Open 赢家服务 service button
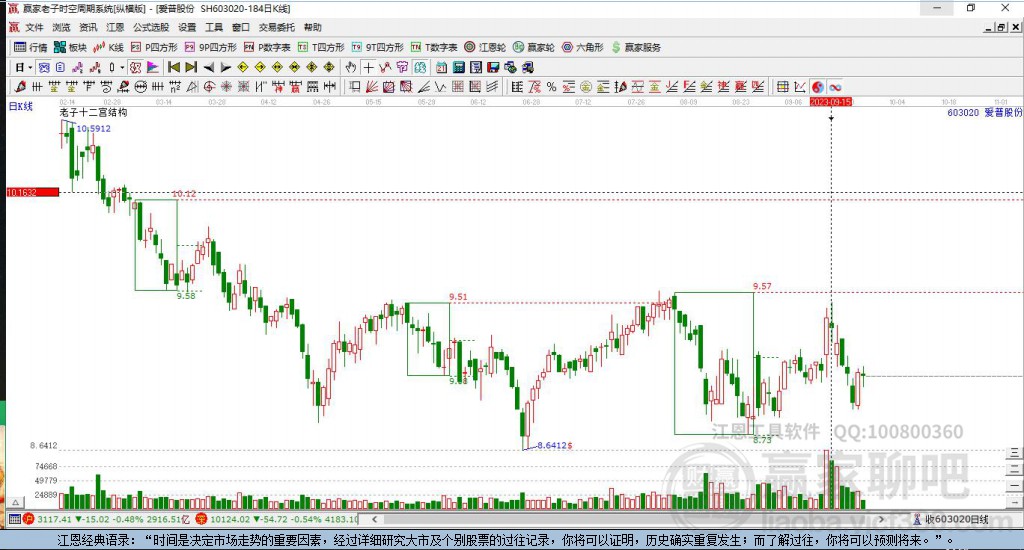 (636, 47)
